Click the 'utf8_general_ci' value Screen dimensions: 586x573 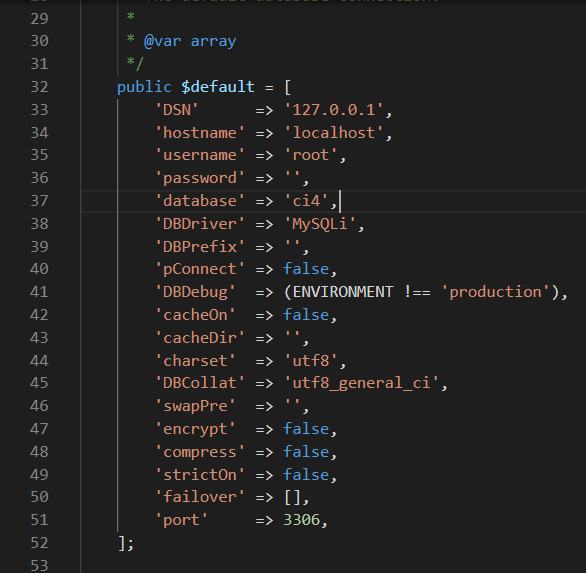coord(361,383)
